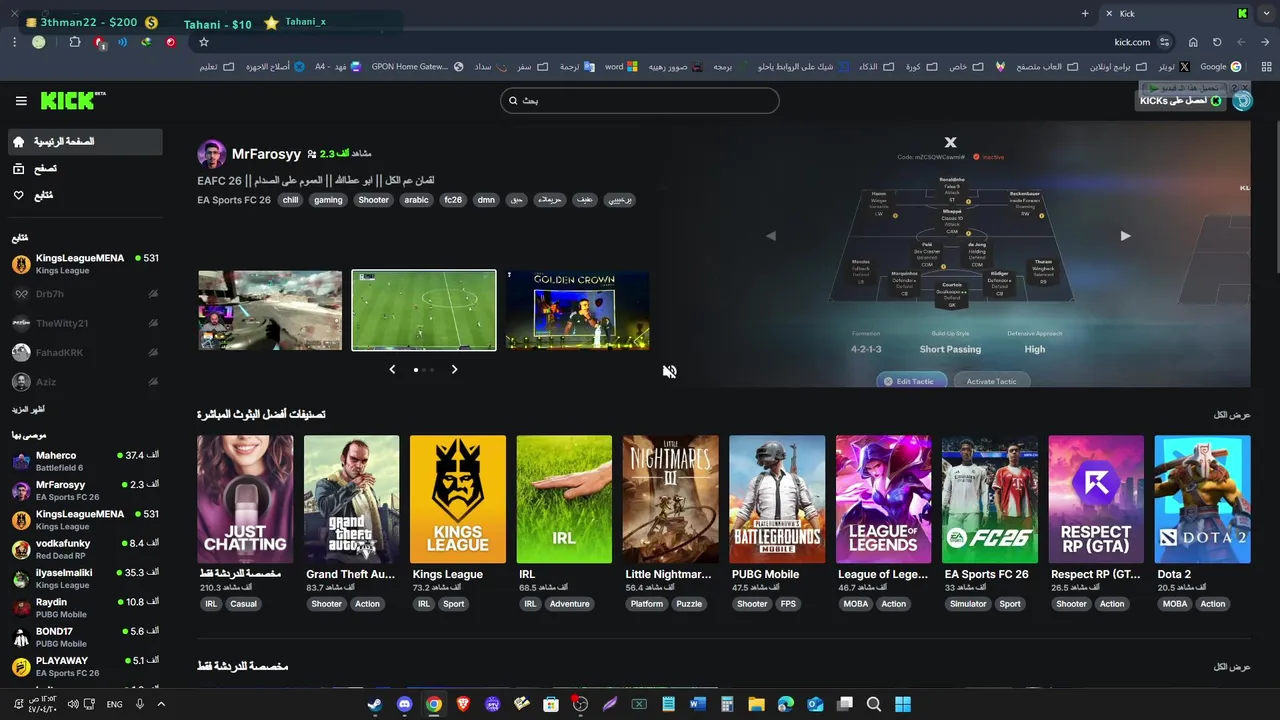Open the Windows Start button
Screen dimensions: 1280x720
pyautogui.click(x=903, y=704)
